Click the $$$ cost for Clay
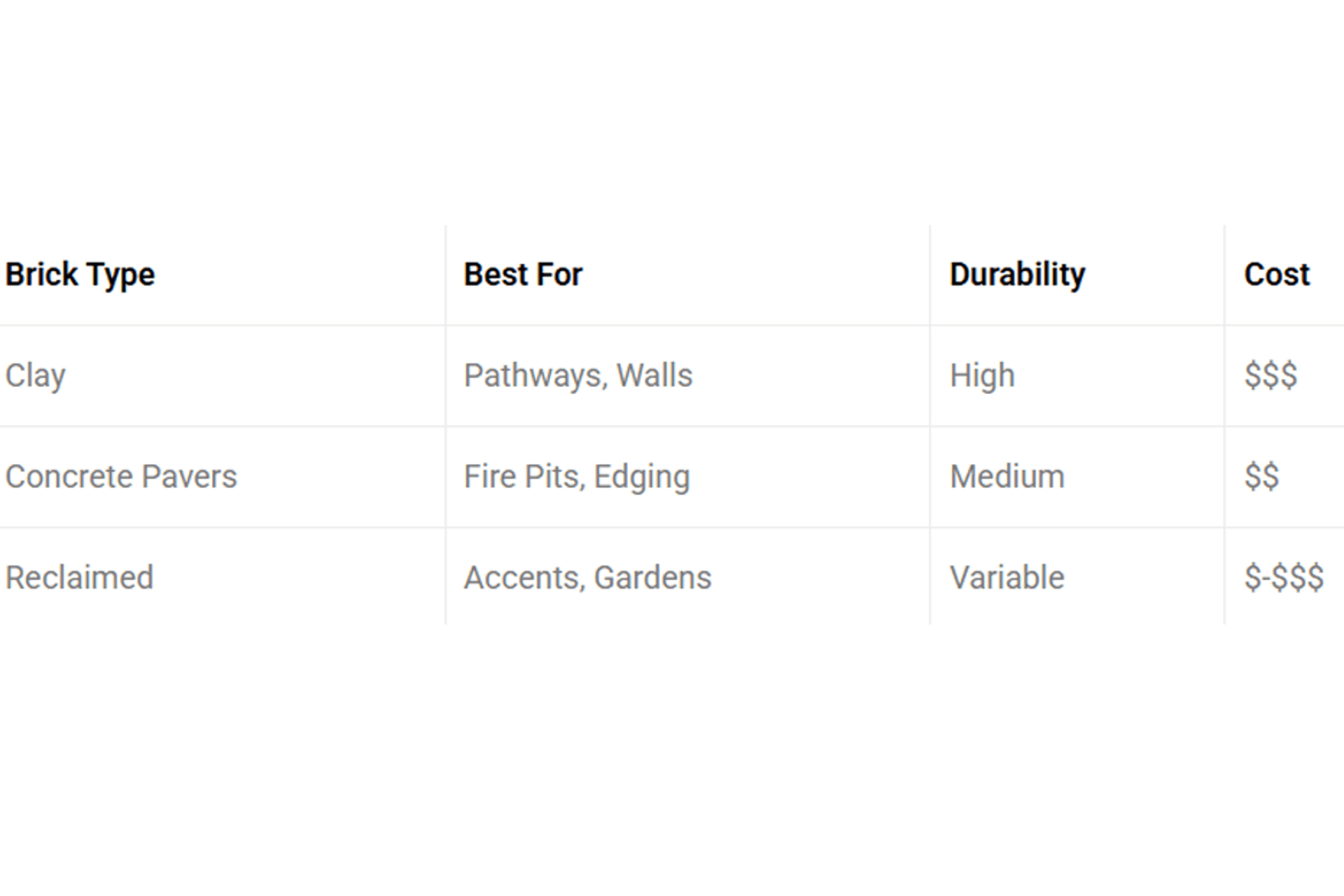Image resolution: width=1344 pixels, height=896 pixels. tap(1270, 376)
